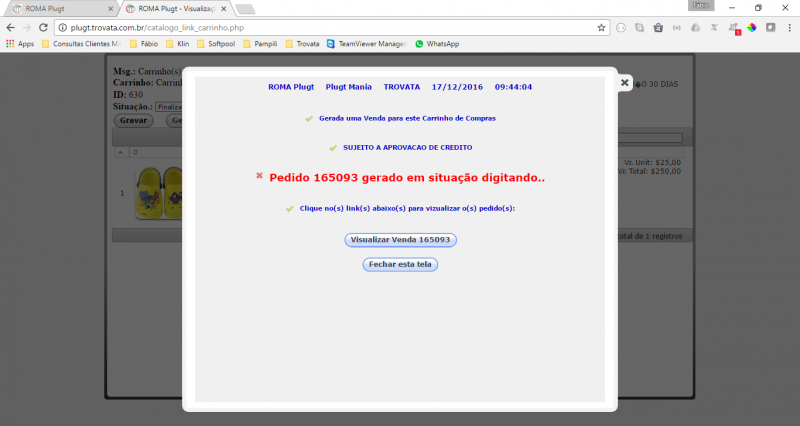800x426 pixels.
Task: Open the Pampili bookmark folder
Action: point(260,44)
